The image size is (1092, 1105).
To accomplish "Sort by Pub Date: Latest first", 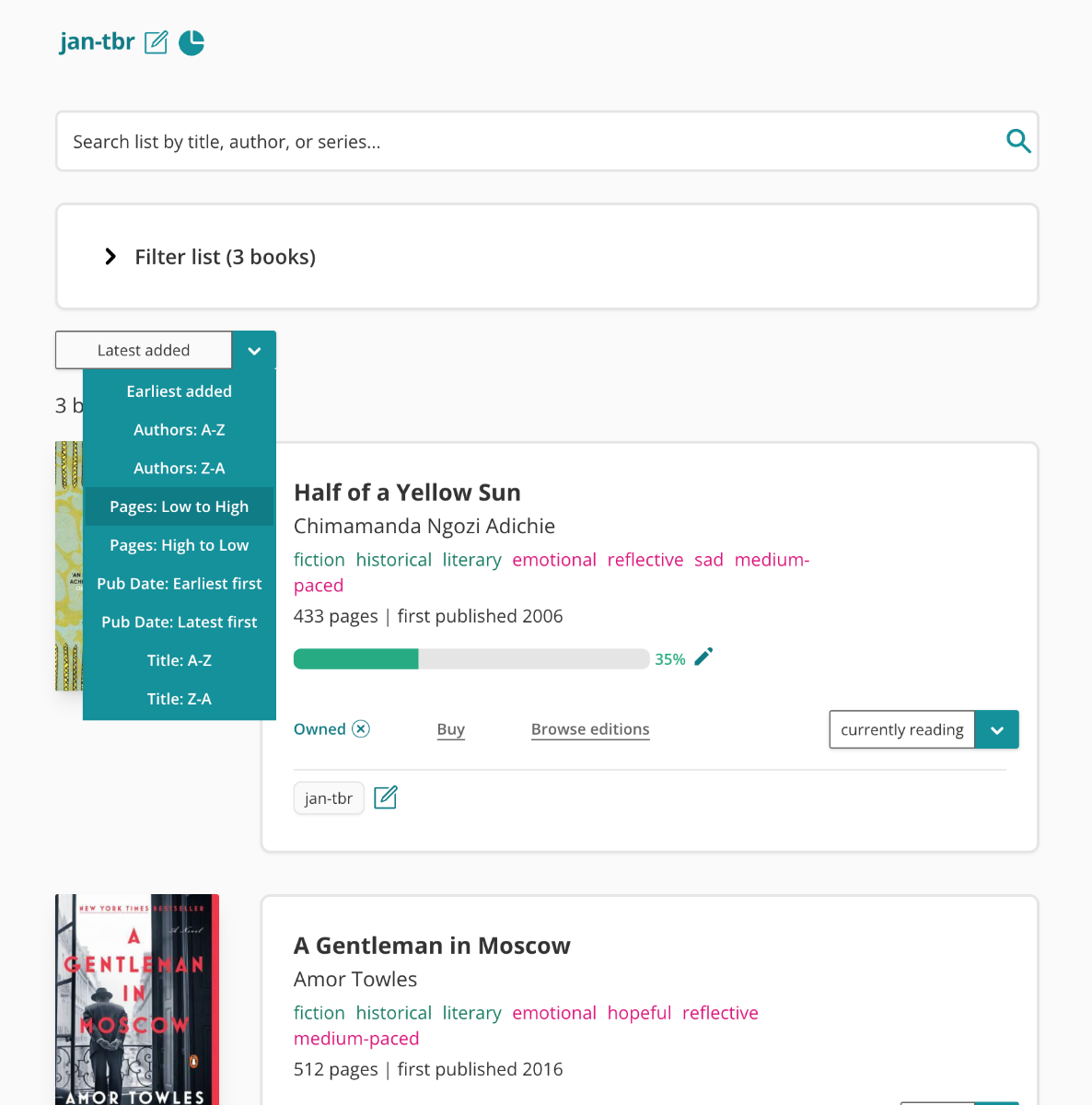I will tap(180, 622).
